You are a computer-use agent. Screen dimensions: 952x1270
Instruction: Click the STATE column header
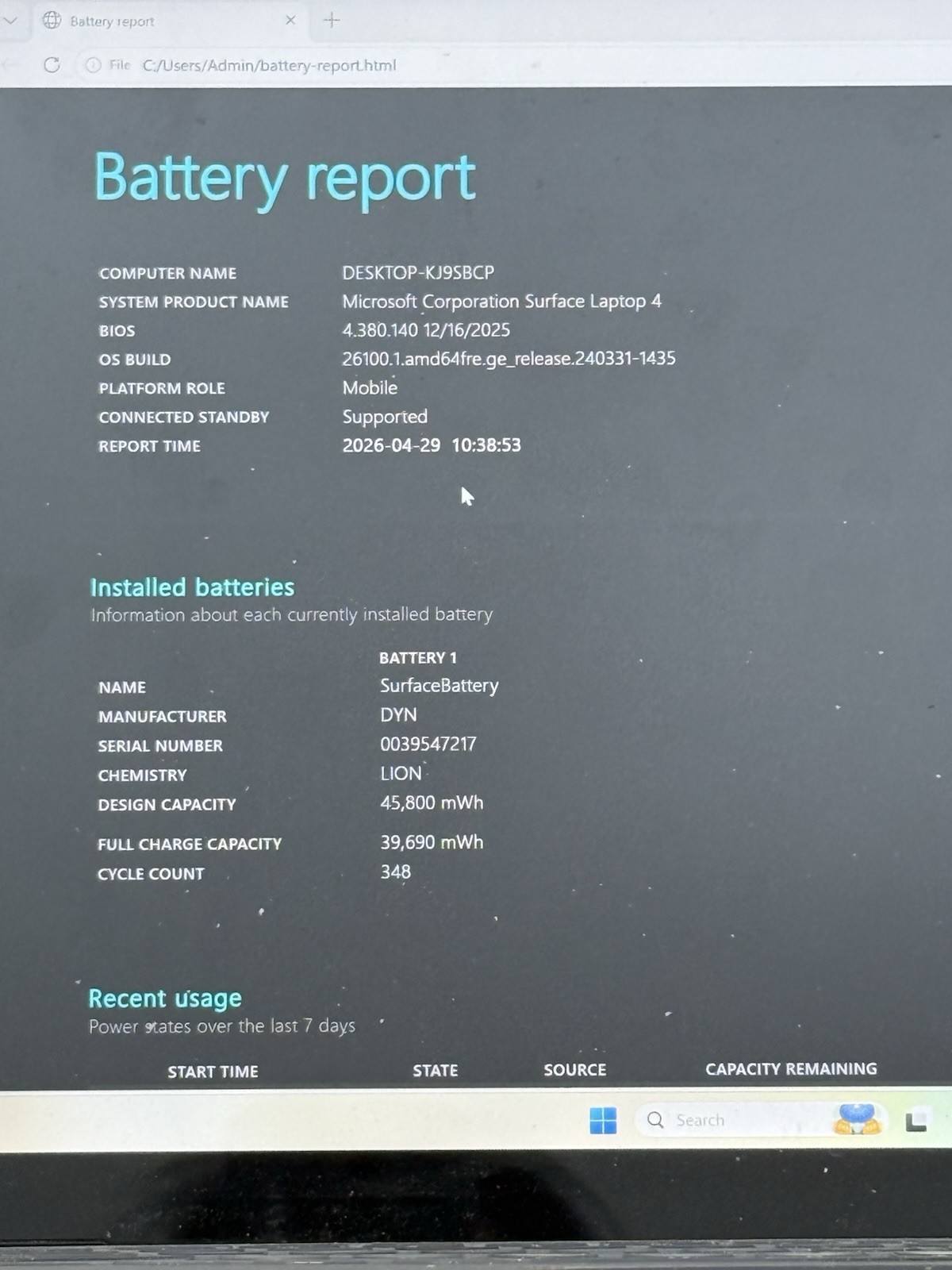[435, 1071]
